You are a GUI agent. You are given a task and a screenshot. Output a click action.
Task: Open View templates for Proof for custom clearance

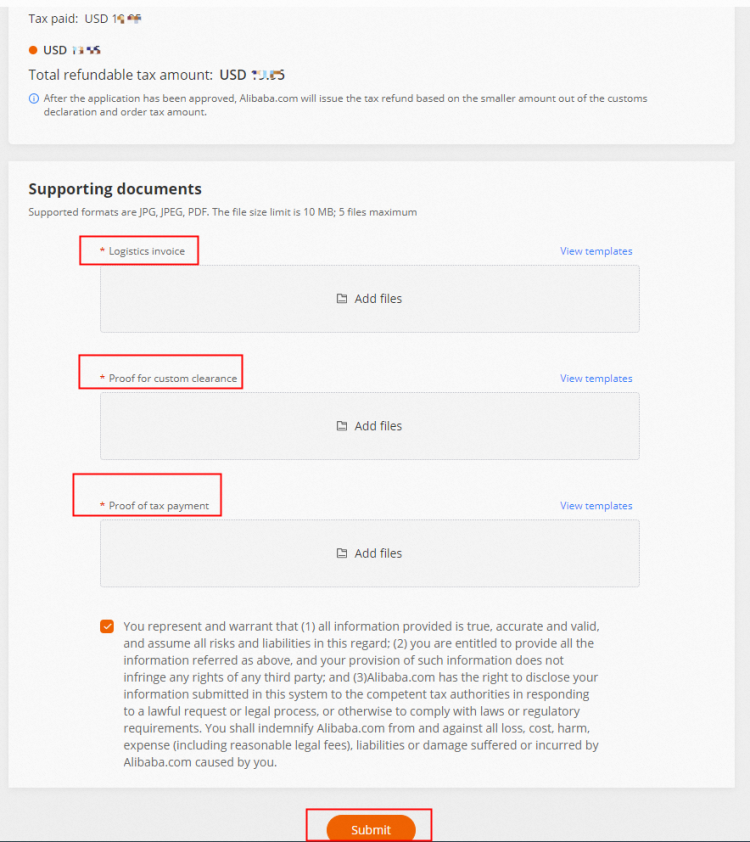point(596,378)
